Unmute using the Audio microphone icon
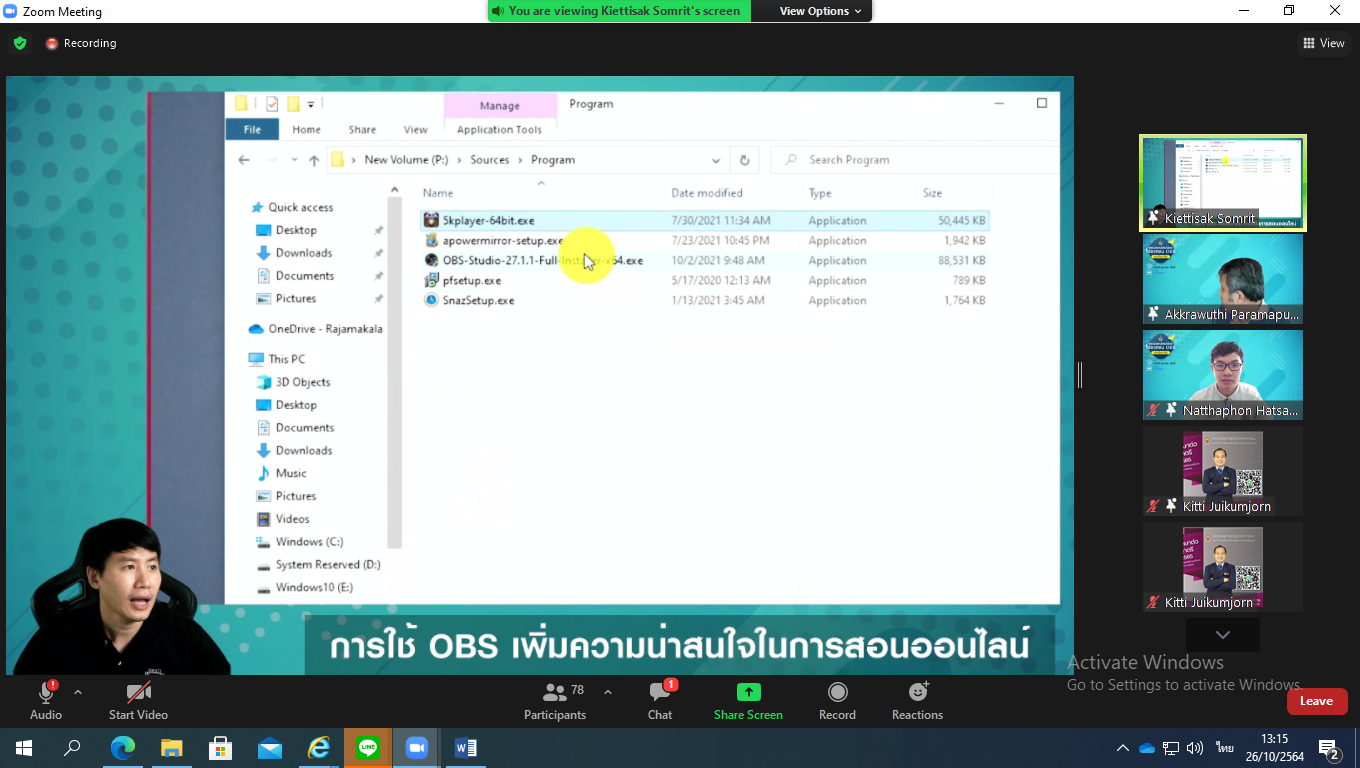The image size is (1360, 768). tap(46, 693)
